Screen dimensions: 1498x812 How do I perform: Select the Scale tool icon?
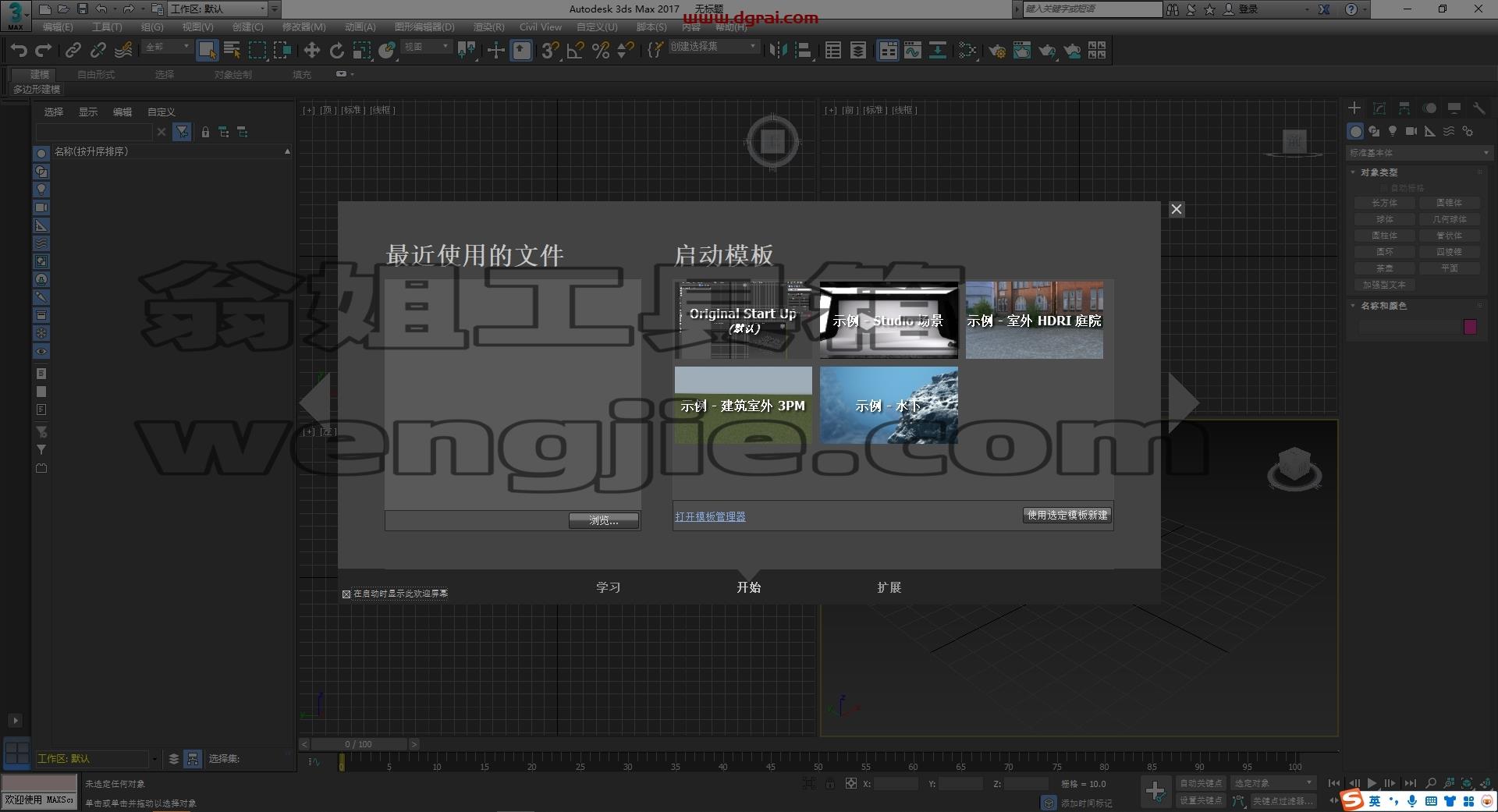(x=361, y=51)
